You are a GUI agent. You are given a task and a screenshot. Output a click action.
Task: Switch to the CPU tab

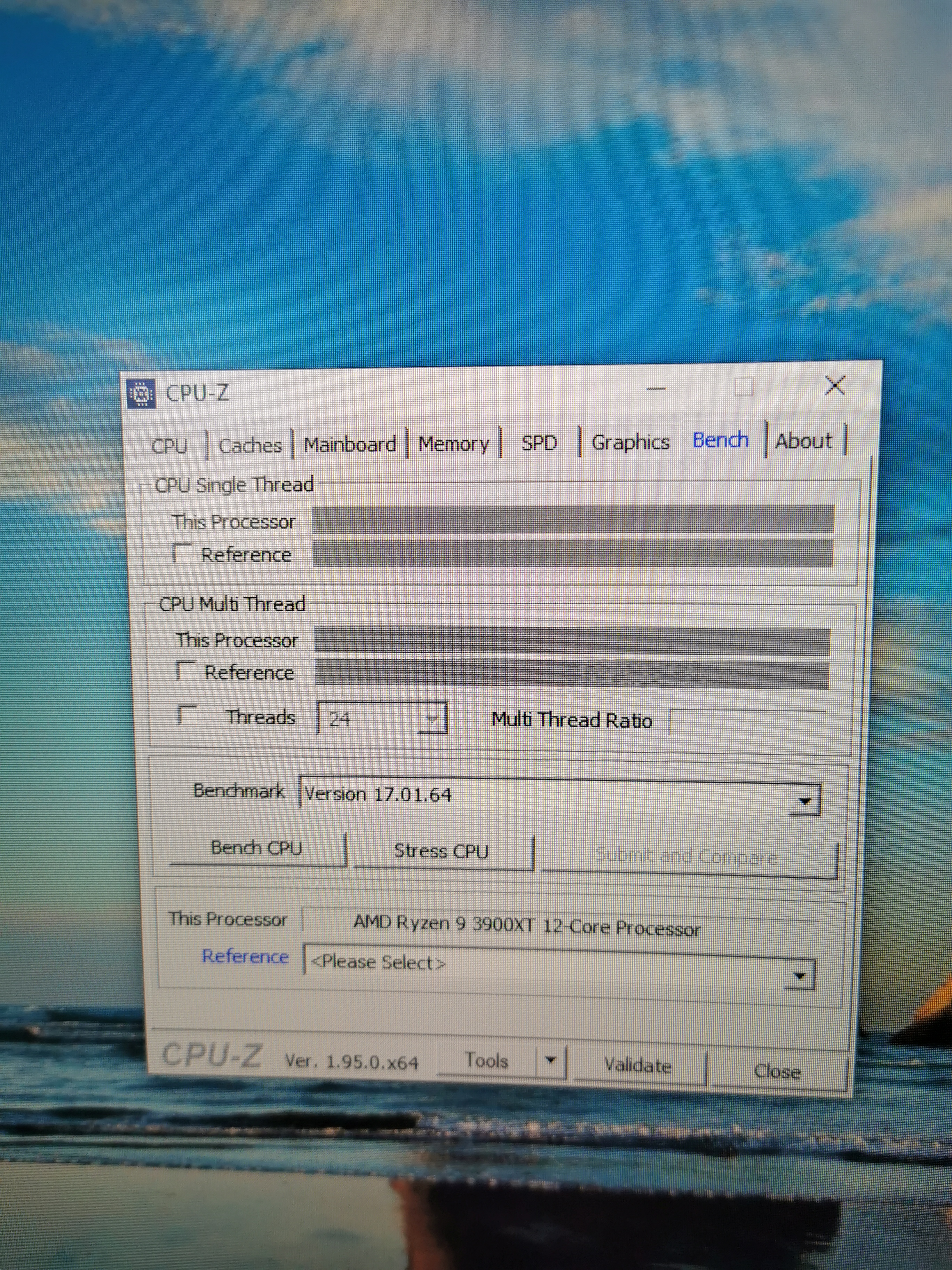tap(169, 446)
